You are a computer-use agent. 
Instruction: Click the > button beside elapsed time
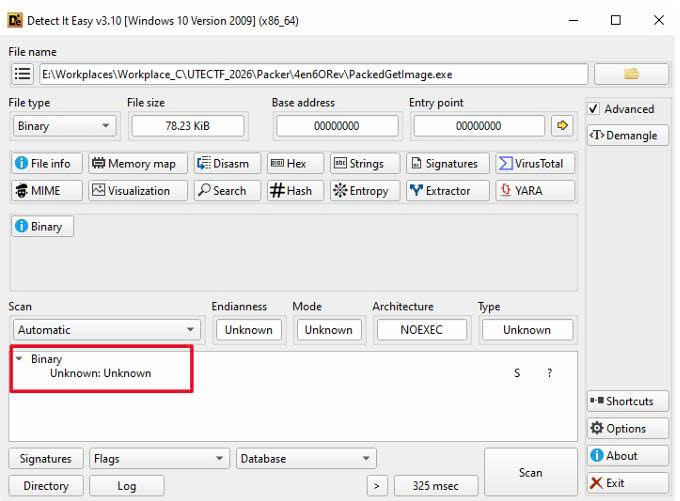coord(377,486)
